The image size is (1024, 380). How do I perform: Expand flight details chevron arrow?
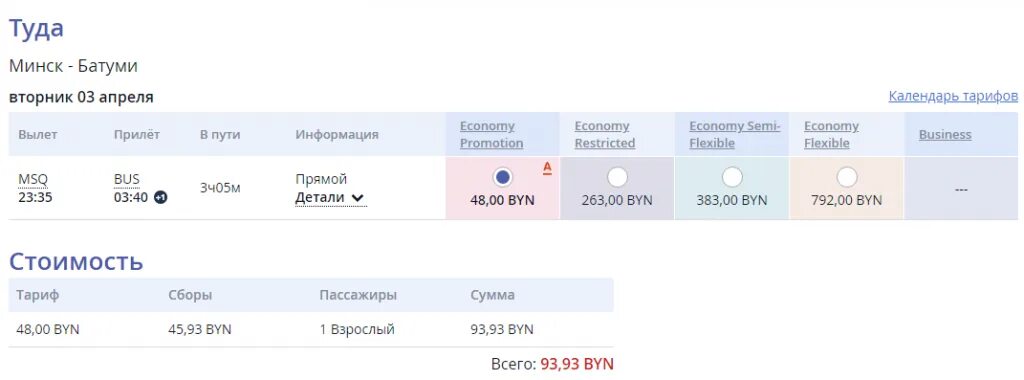(x=357, y=198)
